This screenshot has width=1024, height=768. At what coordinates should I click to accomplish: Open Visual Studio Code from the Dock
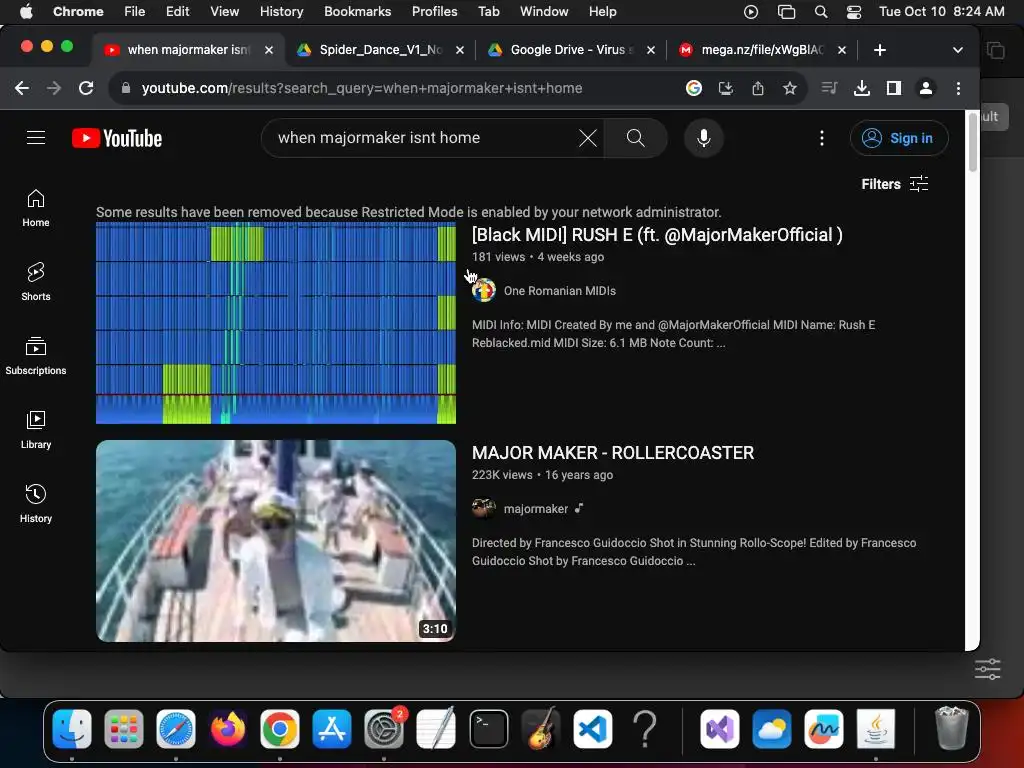coord(593,729)
